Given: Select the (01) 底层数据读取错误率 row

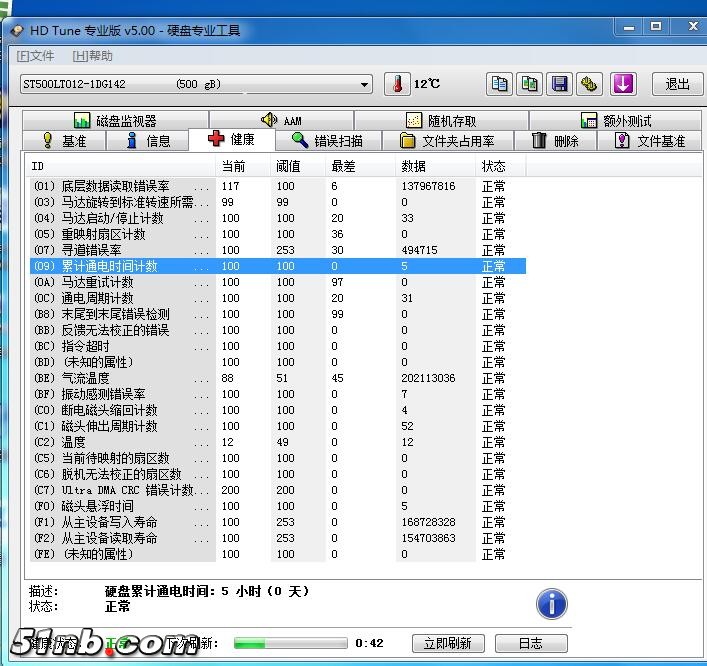Looking at the screenshot, I should tap(278, 186).
